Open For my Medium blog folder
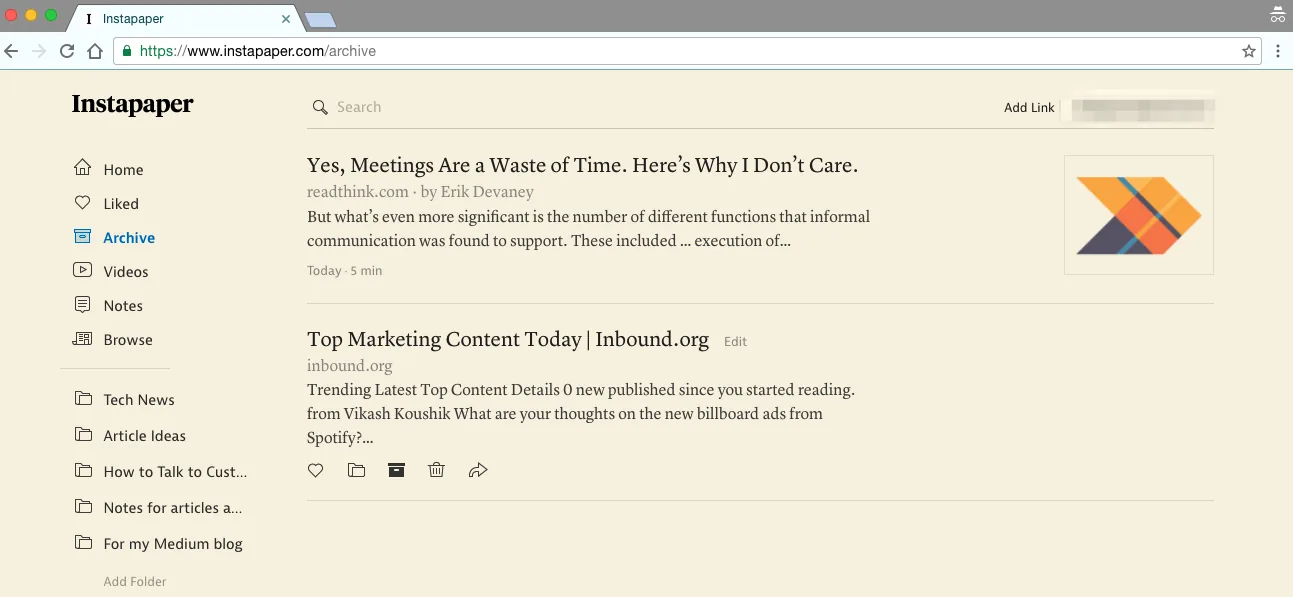 pyautogui.click(x=173, y=544)
